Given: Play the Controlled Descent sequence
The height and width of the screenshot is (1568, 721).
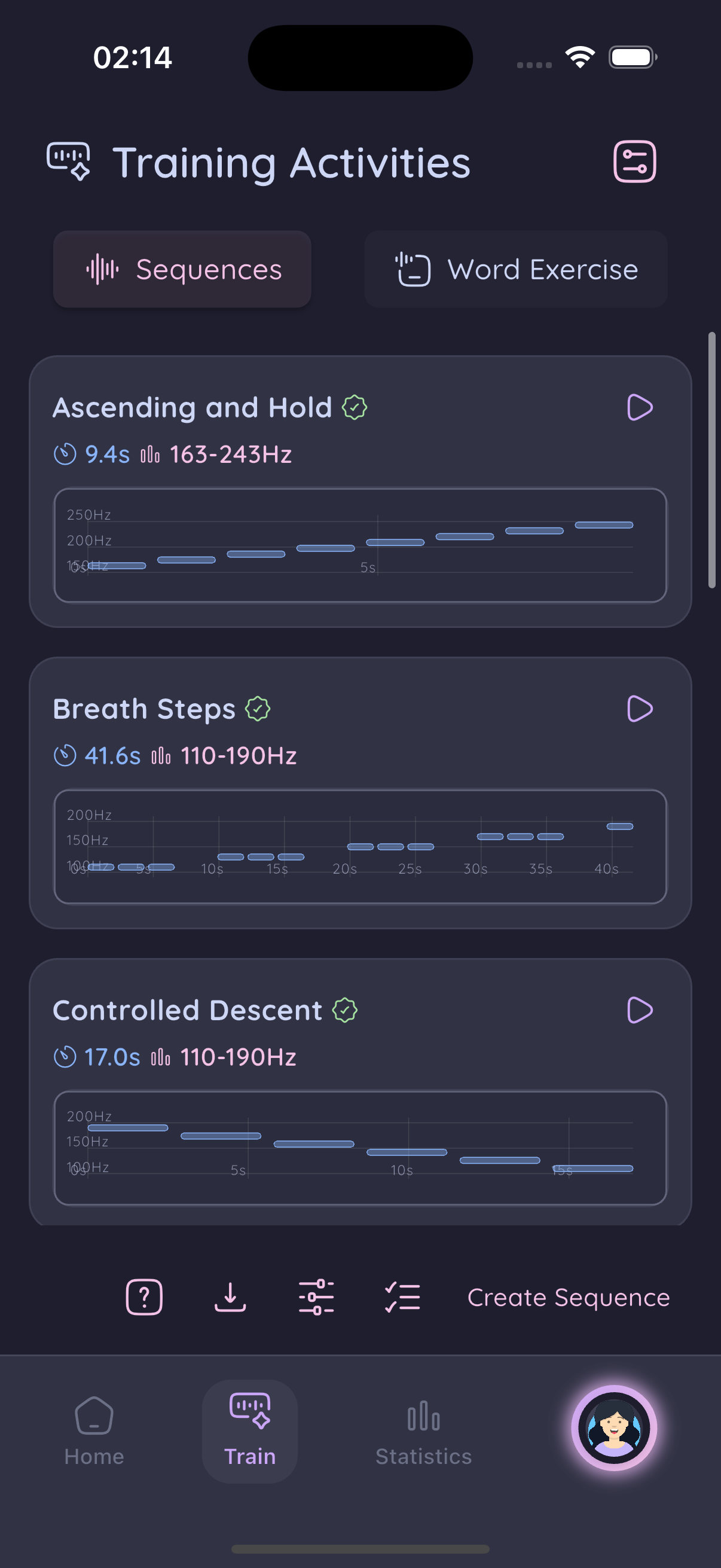Looking at the screenshot, I should [639, 1010].
